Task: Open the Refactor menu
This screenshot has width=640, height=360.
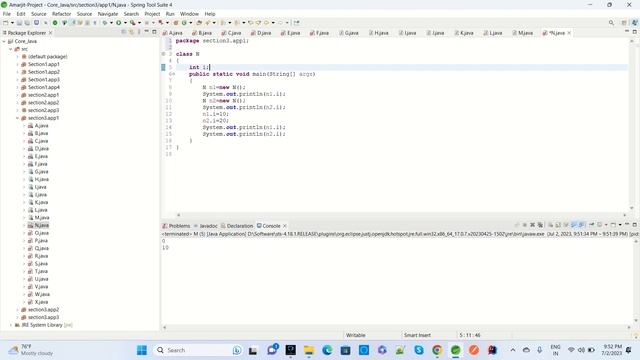Action: [x=61, y=14]
